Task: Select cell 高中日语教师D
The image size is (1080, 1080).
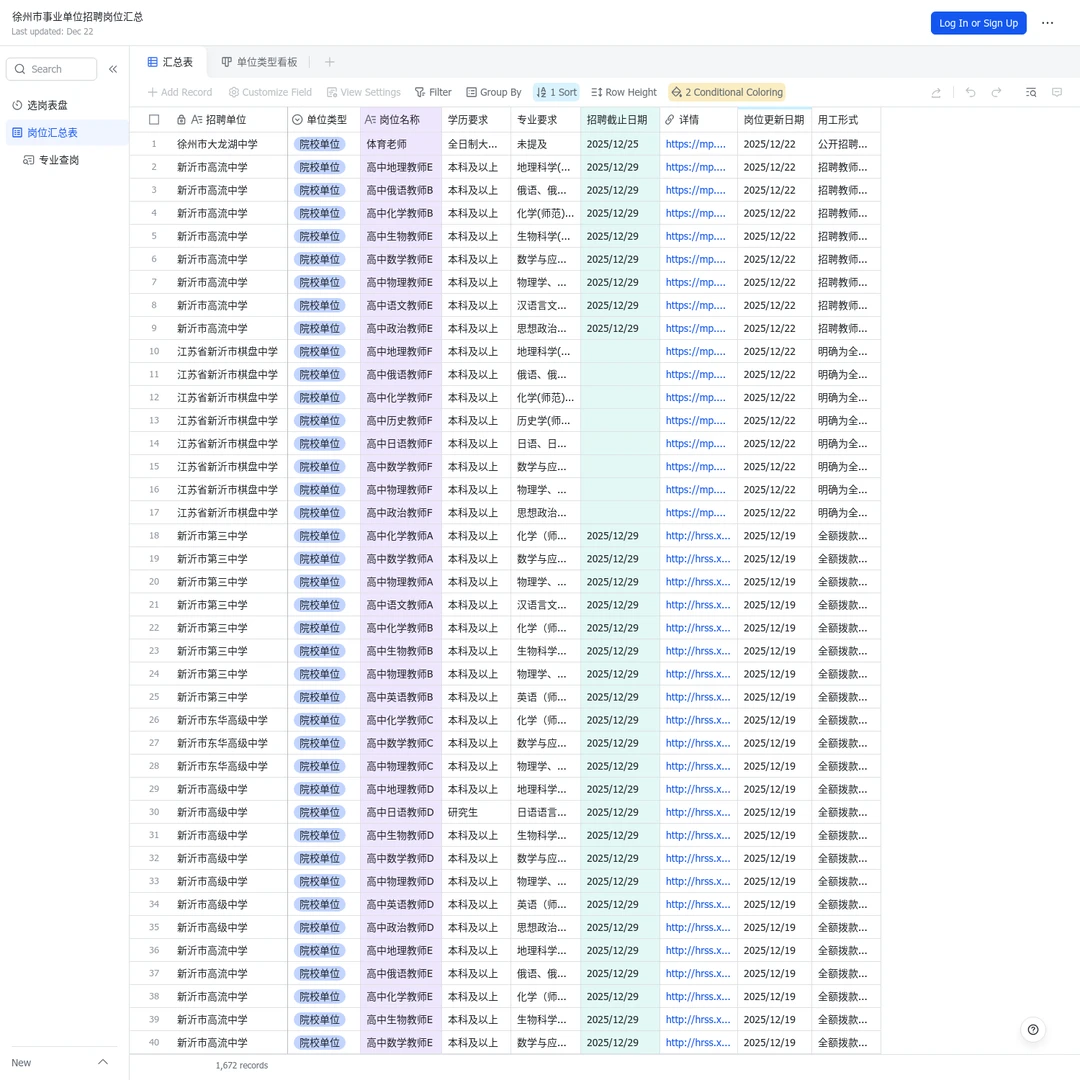Action: [401, 812]
